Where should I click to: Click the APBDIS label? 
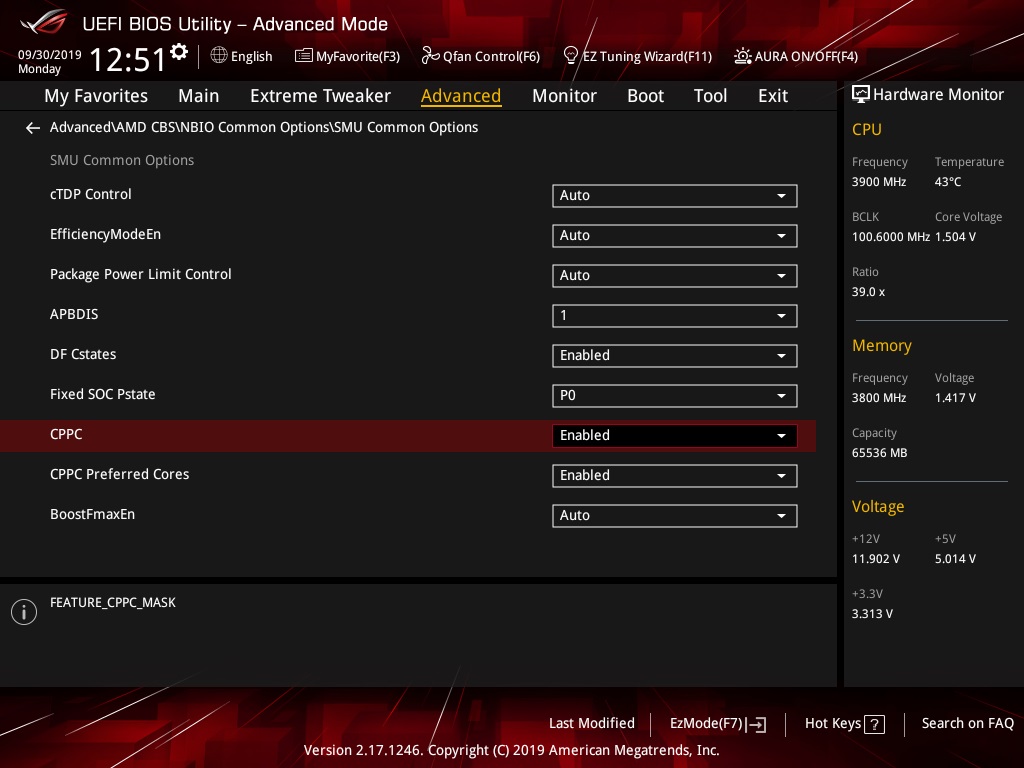click(74, 315)
